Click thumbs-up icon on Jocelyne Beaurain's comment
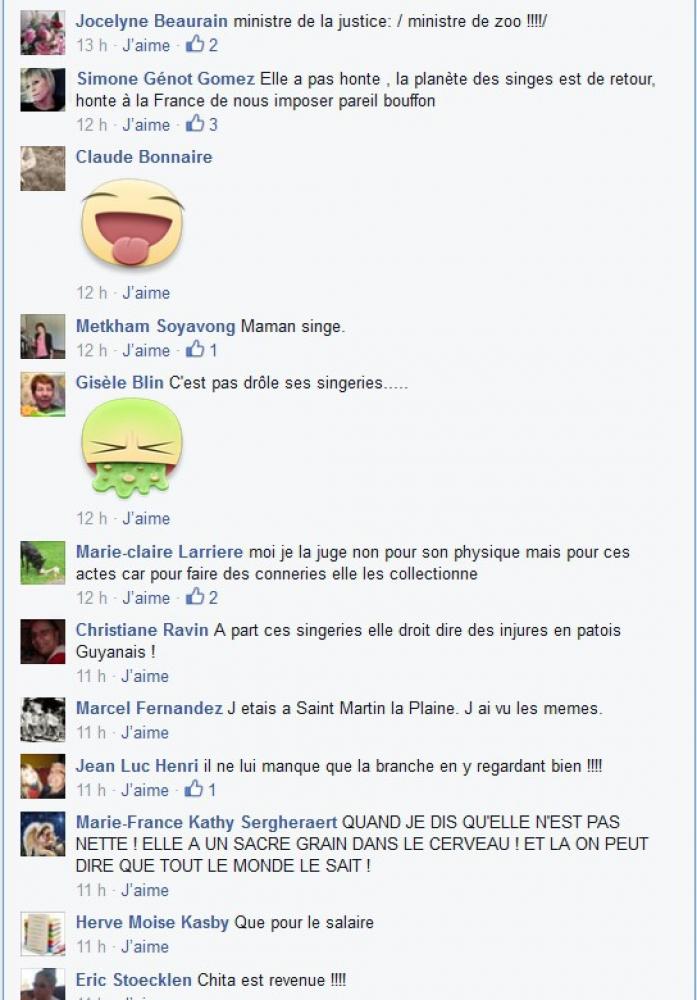 194,44
